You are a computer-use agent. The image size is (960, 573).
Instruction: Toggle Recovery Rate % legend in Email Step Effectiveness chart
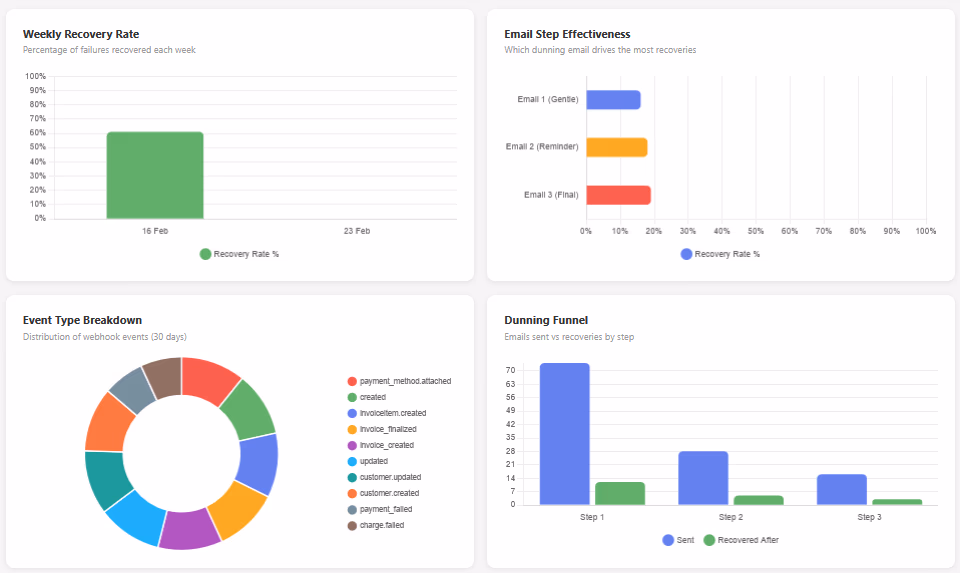[x=720, y=254]
